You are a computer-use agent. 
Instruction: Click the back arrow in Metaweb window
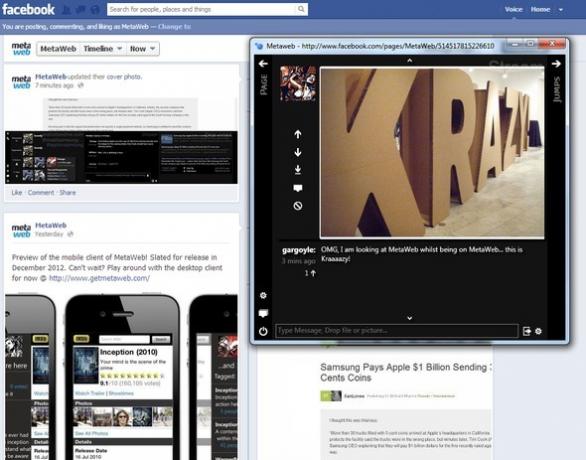point(263,64)
